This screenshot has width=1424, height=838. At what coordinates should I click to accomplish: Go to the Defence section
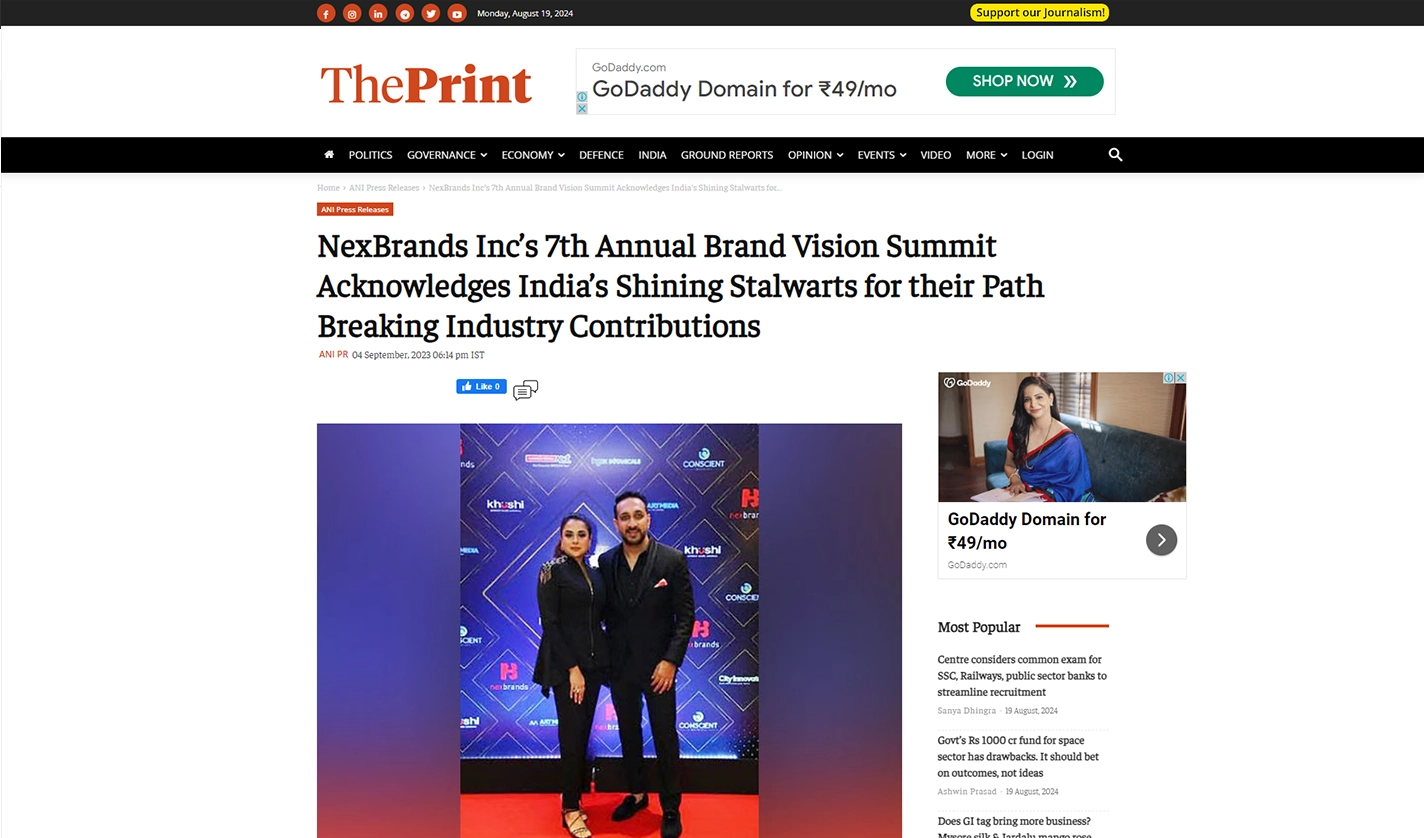point(601,155)
